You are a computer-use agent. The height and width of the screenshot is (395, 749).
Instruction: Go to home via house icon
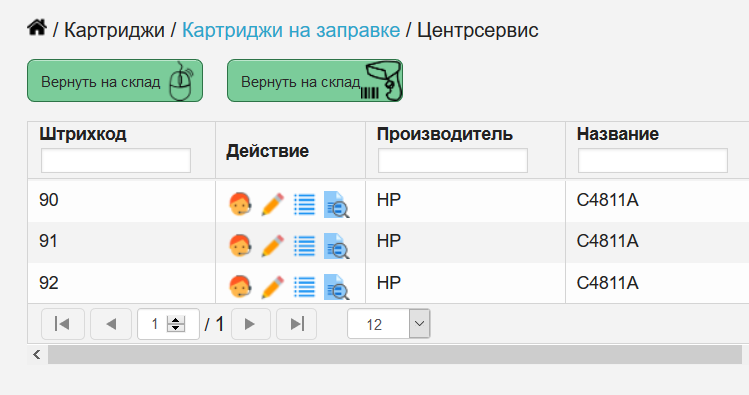[37, 28]
